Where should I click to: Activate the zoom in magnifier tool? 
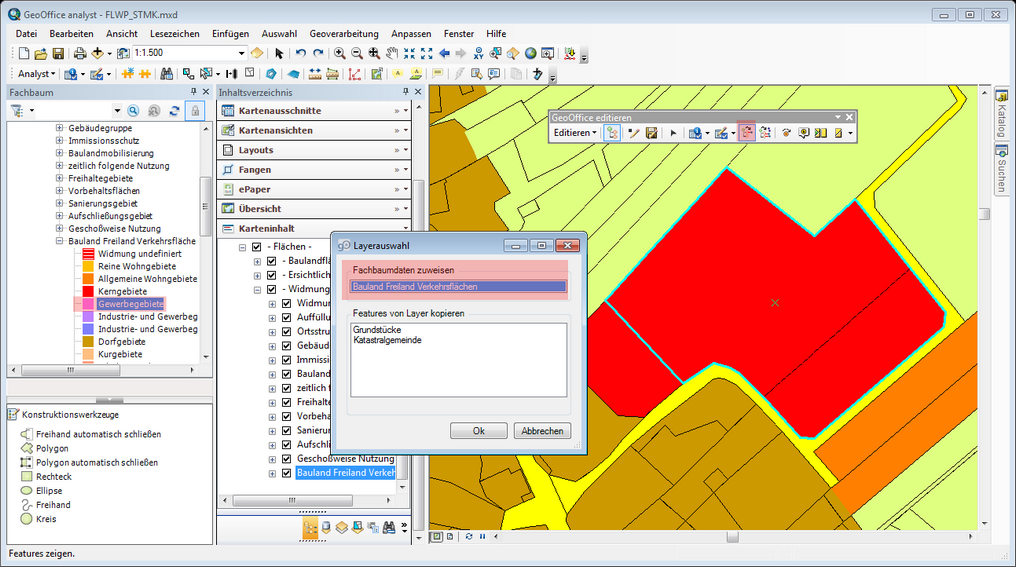pos(340,53)
